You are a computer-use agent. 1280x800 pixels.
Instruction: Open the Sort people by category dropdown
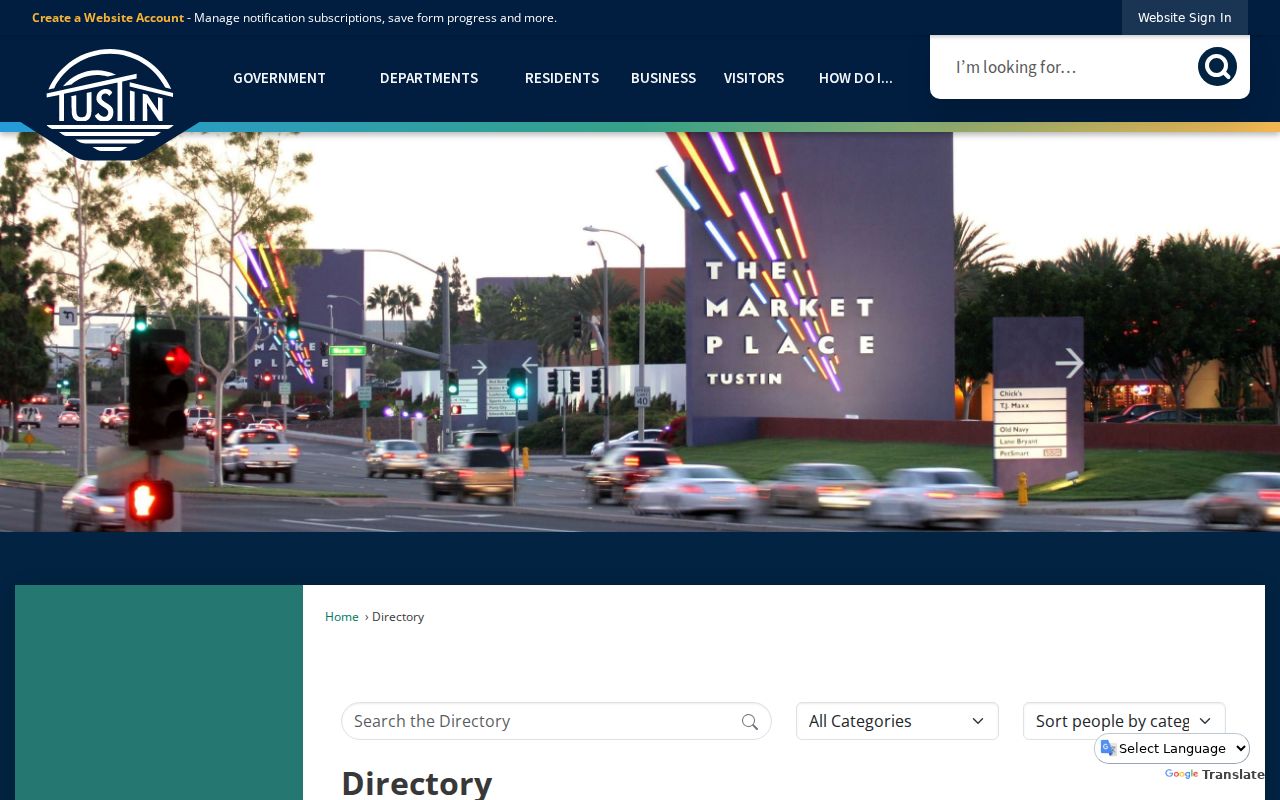(1124, 721)
